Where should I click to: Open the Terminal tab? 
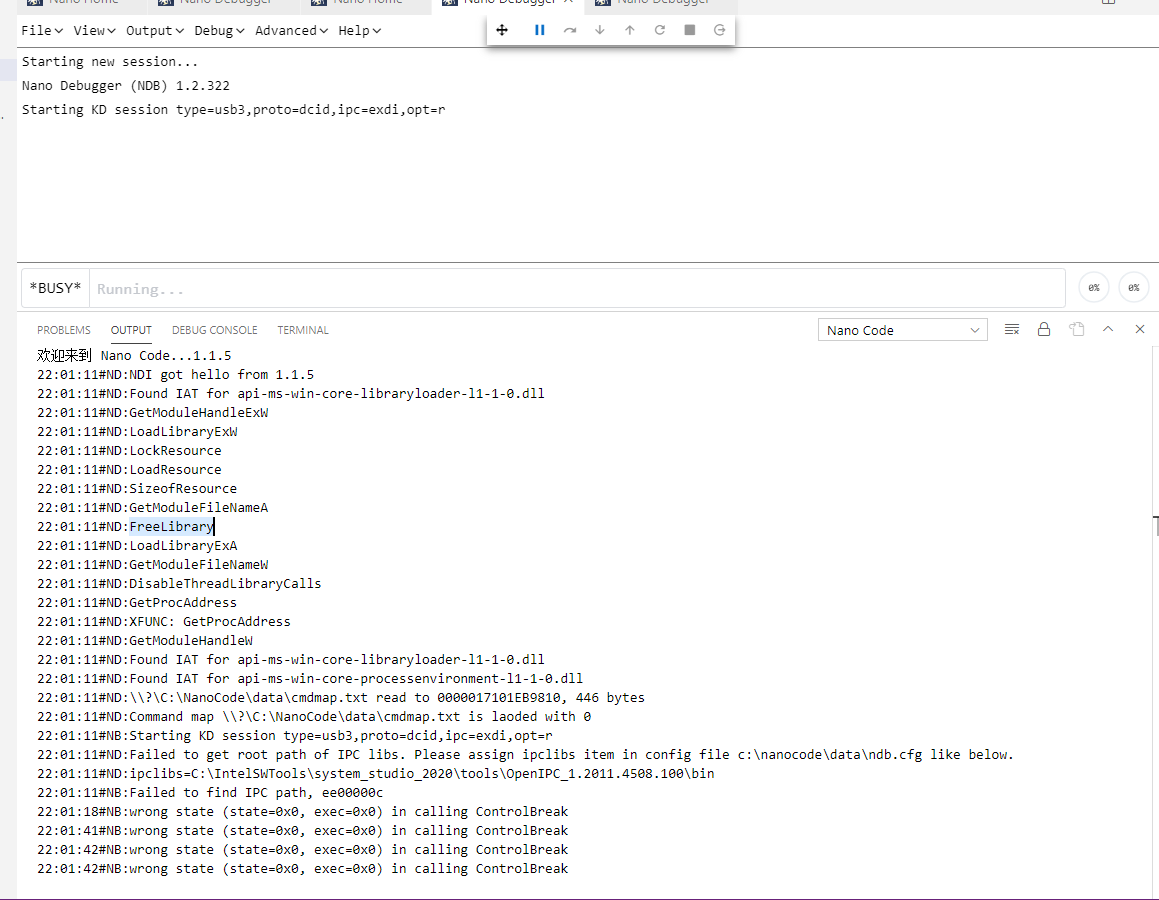[303, 330]
